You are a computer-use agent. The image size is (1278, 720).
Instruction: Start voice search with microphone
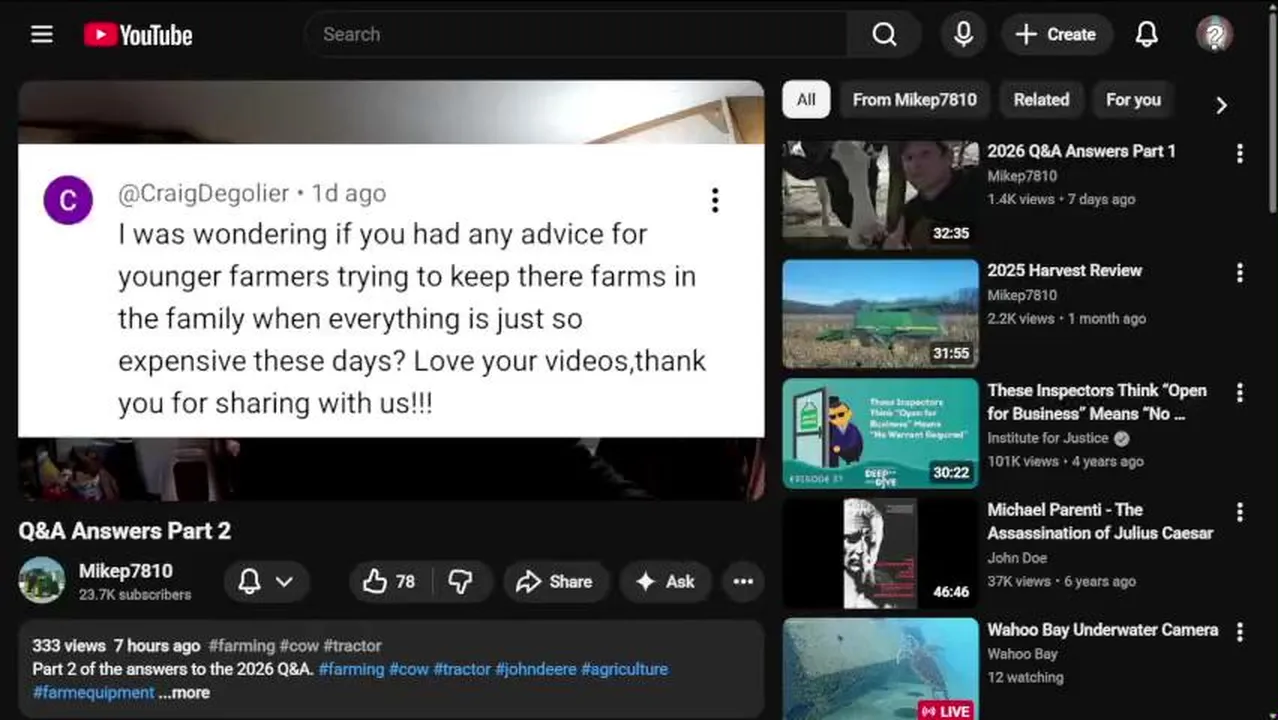[x=963, y=34]
